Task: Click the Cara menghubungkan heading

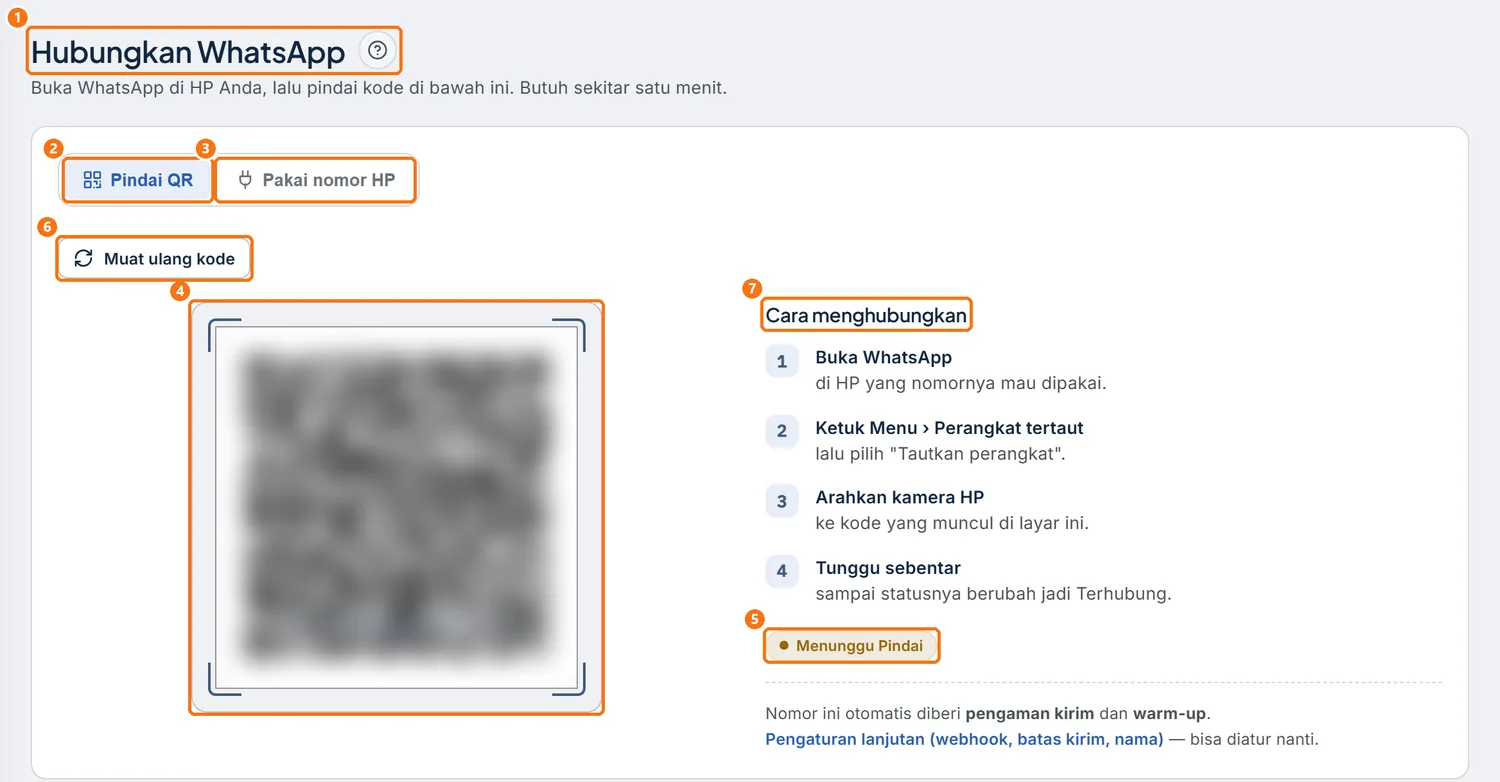Action: tap(866, 317)
